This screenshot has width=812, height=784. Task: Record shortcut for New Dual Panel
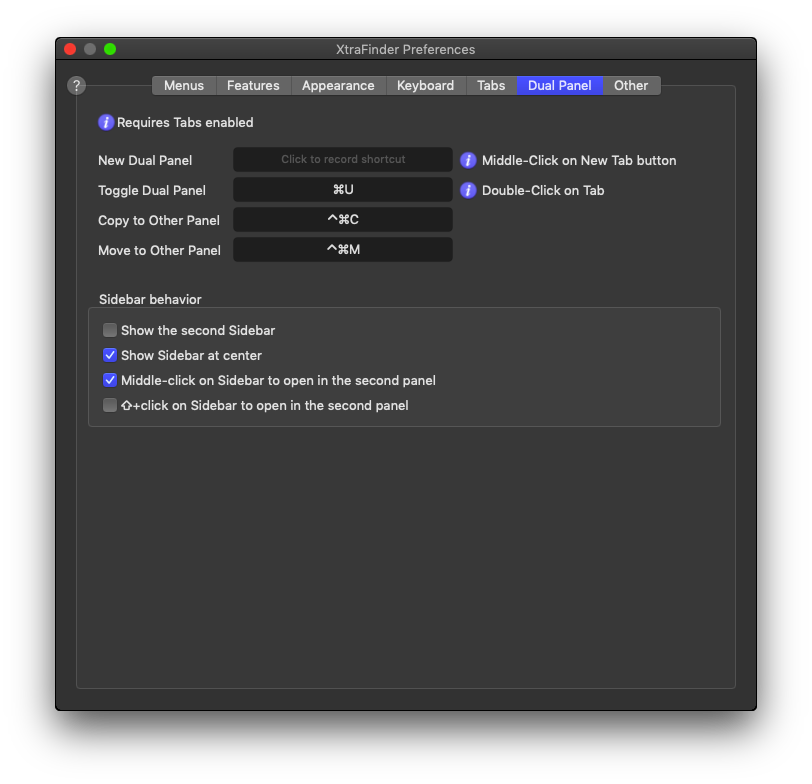pos(343,160)
